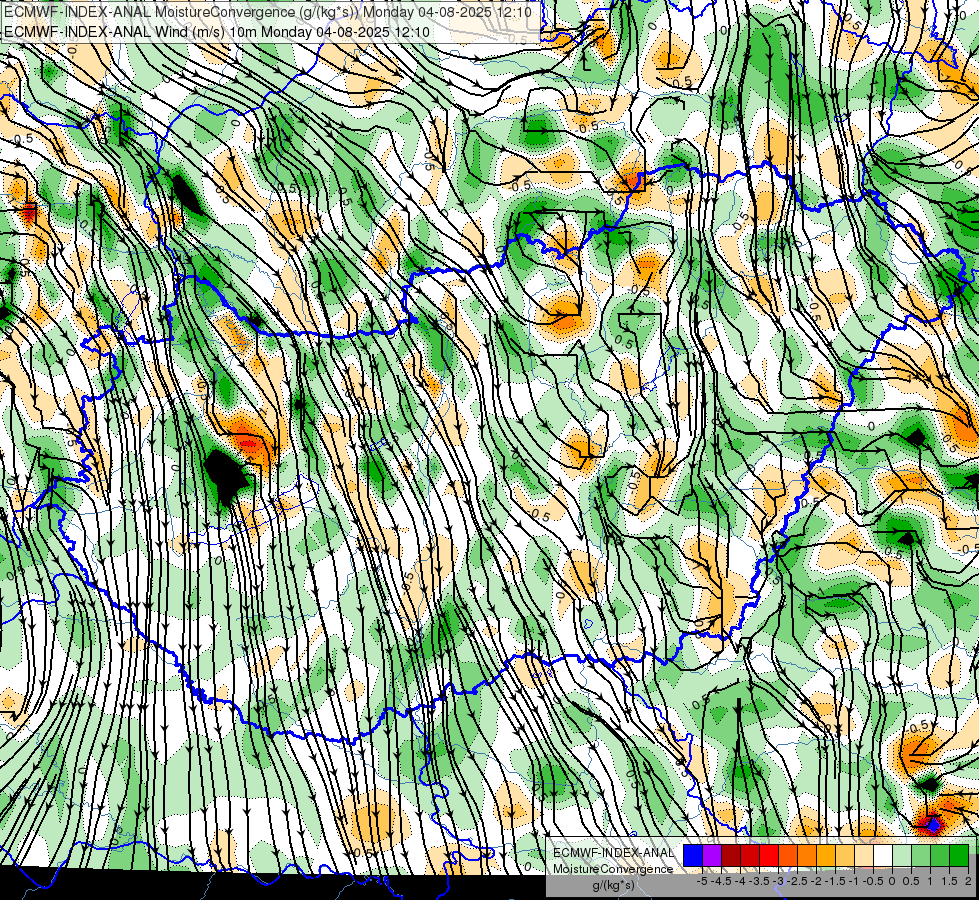Click the pale peach swatch between -1 and -0.5
Viewport: 979px width, 900px height.
(x=864, y=856)
